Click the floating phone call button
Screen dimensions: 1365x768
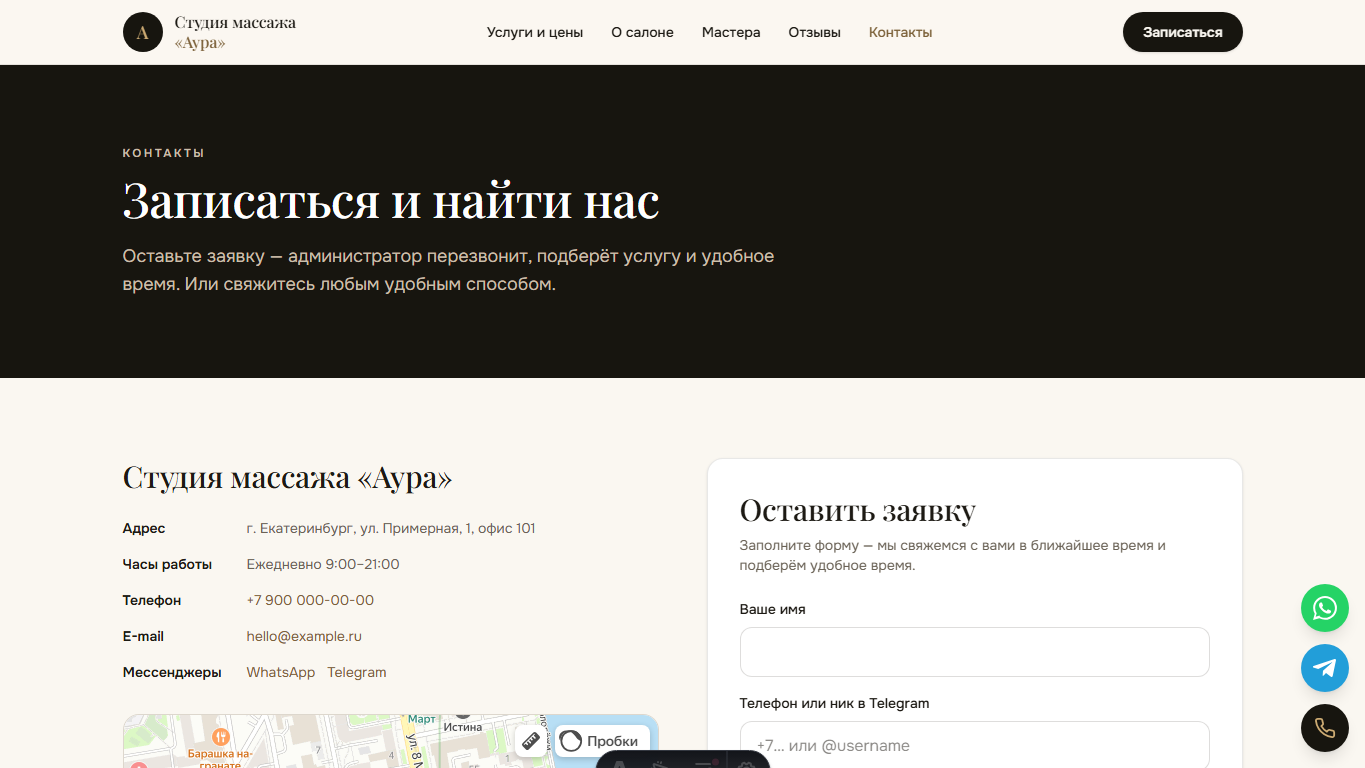[1325, 728]
